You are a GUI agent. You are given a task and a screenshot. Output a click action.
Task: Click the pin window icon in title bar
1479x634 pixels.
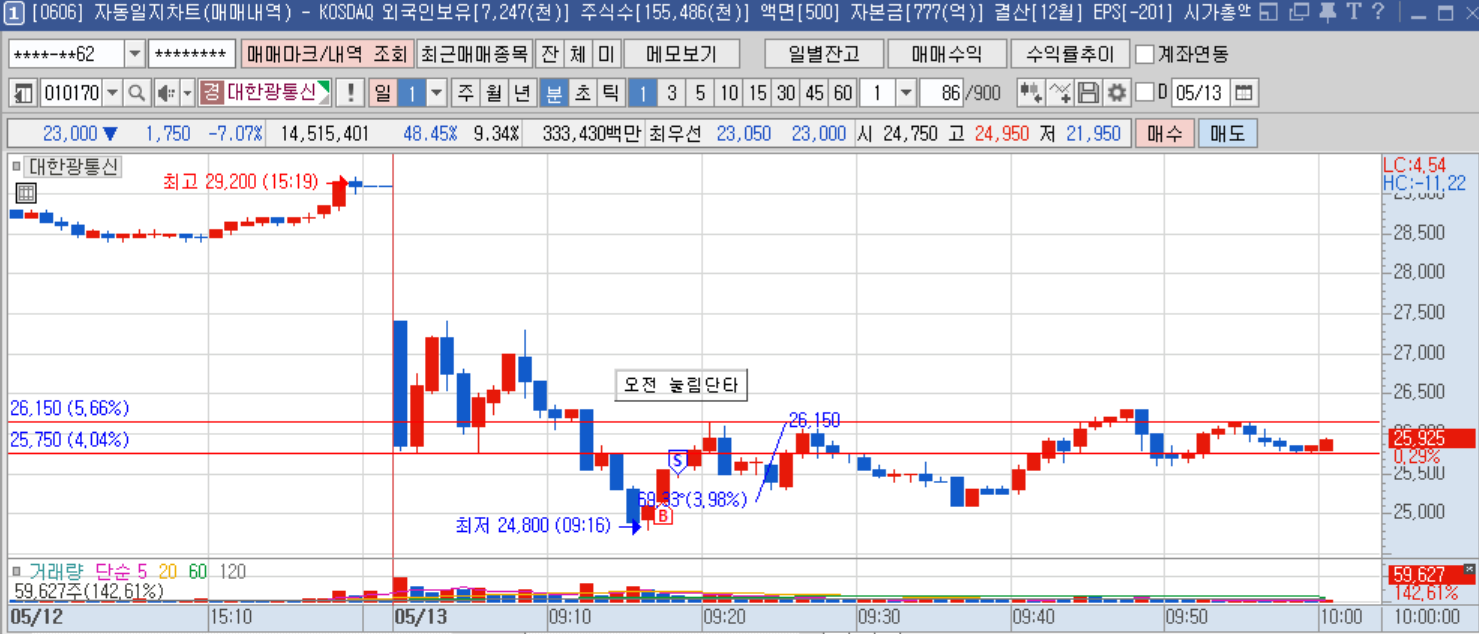(x=1328, y=13)
